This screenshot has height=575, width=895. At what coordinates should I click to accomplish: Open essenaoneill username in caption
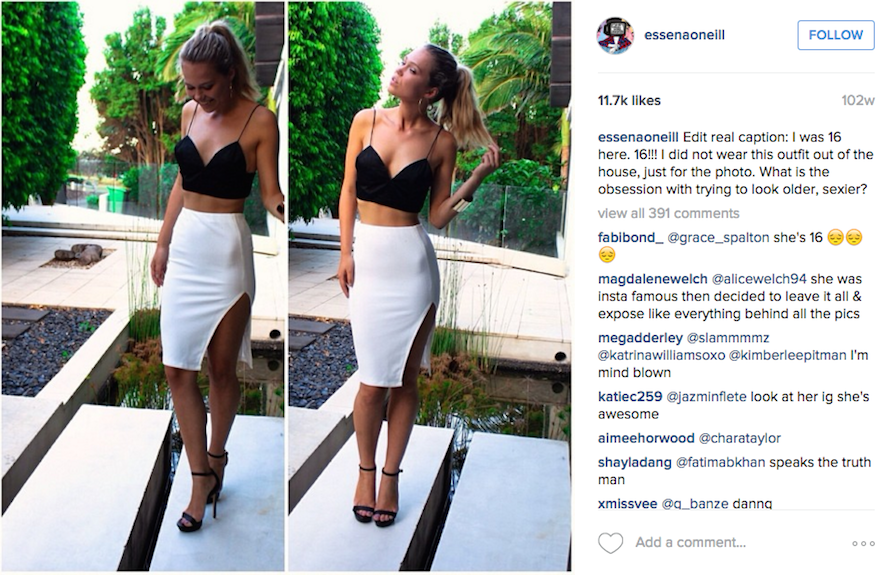coord(638,137)
